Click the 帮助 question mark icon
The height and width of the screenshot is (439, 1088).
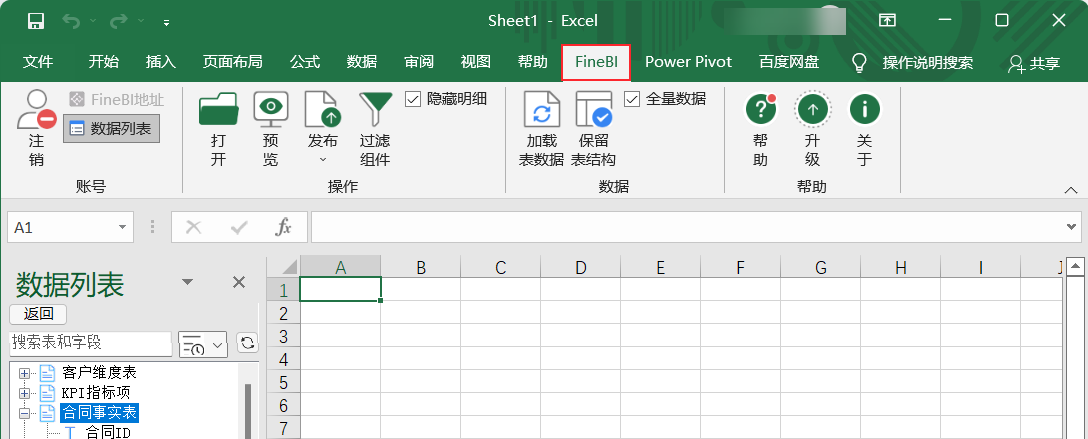click(761, 109)
